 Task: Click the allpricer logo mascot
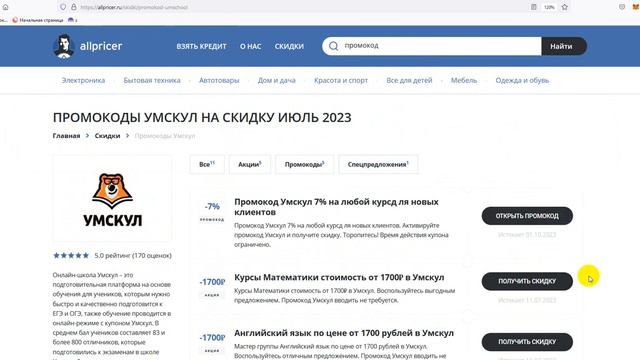pos(63,46)
